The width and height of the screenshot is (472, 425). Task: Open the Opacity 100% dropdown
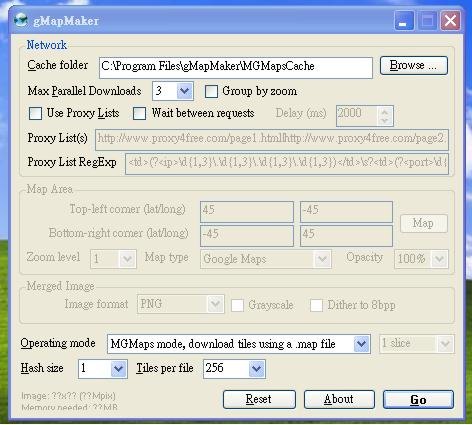[x=421, y=259]
